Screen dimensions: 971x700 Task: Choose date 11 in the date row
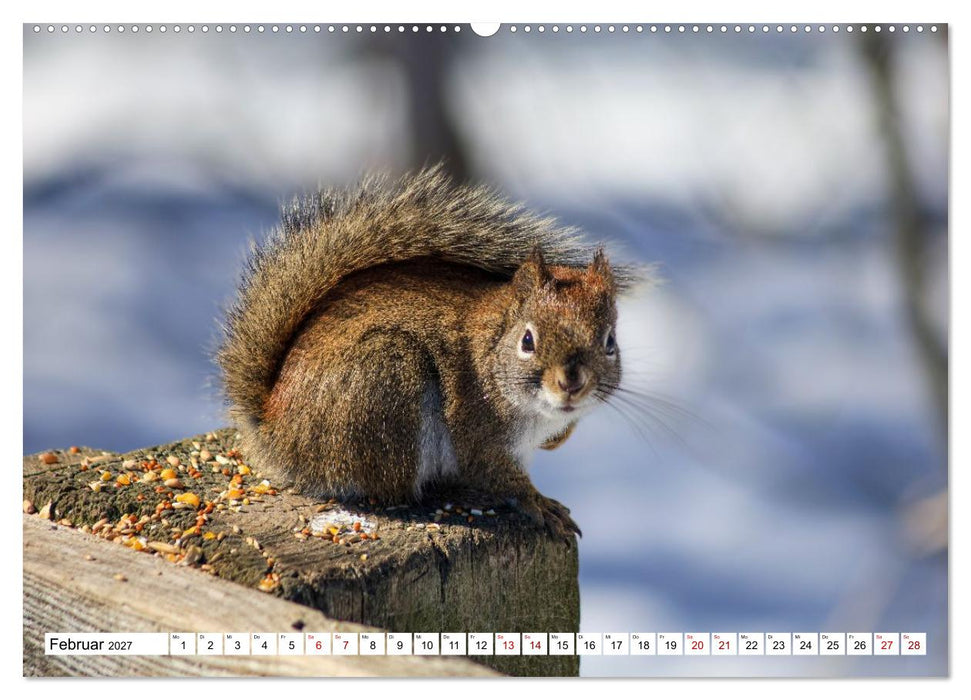[453, 644]
